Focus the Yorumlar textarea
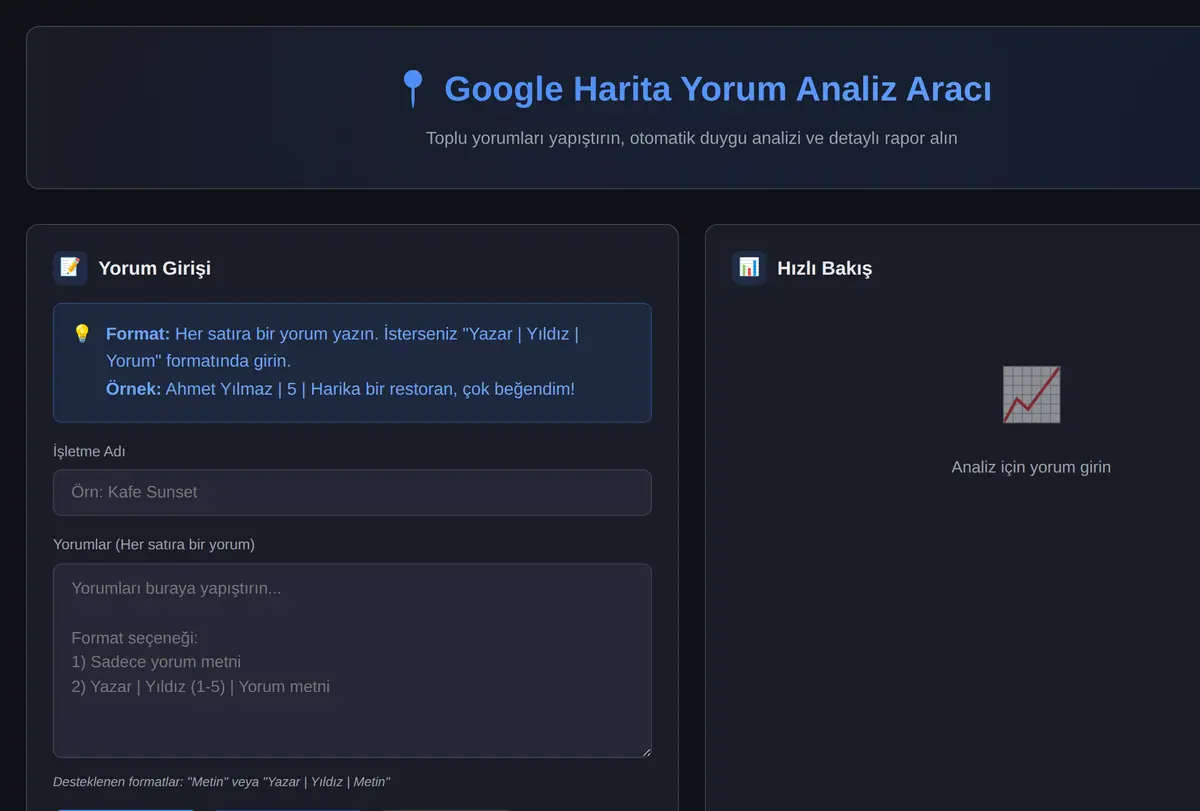 [352, 661]
